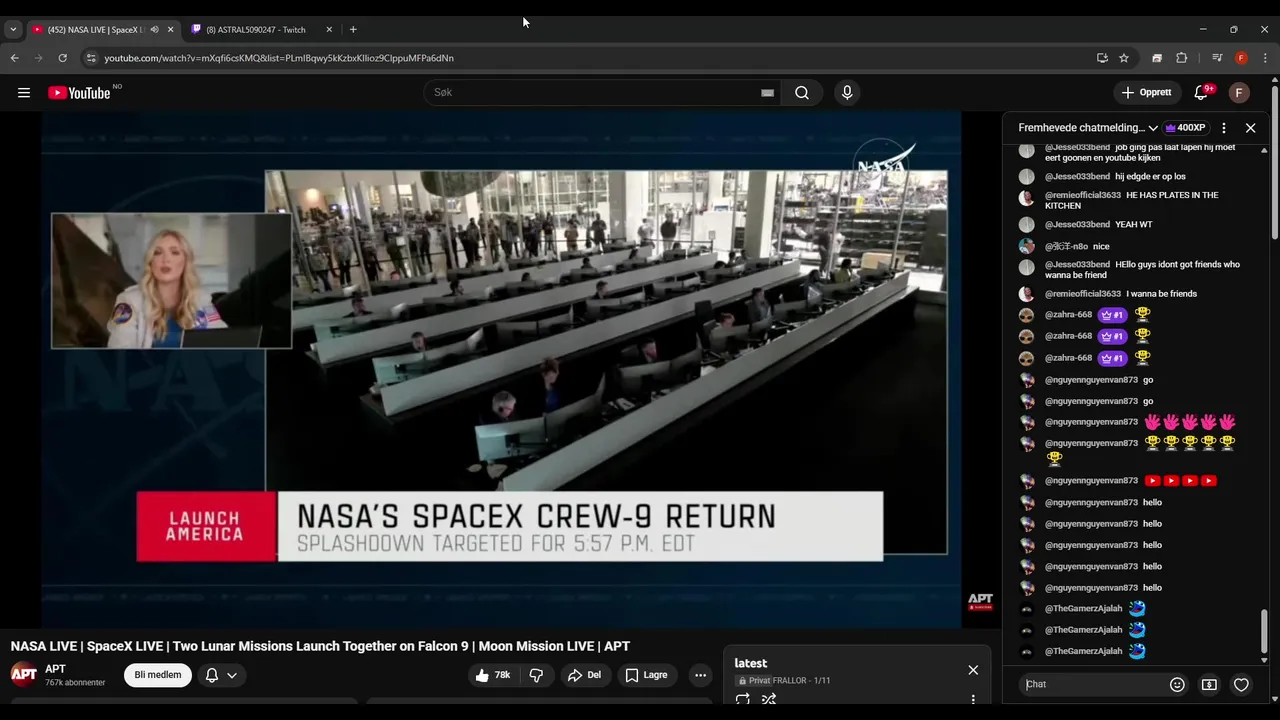Open the YouTube hamburger guide menu
Image resolution: width=1280 pixels, height=720 pixels.
point(24,93)
